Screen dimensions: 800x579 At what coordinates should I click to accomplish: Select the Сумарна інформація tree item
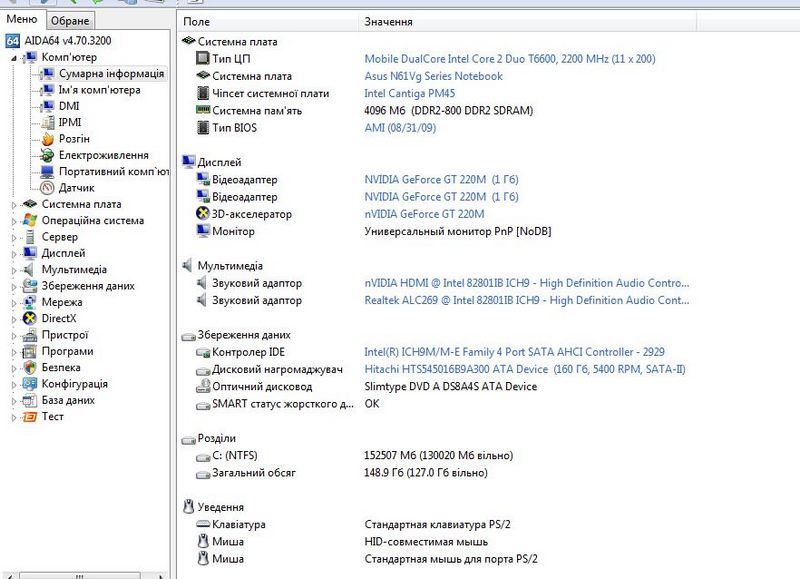tap(111, 74)
